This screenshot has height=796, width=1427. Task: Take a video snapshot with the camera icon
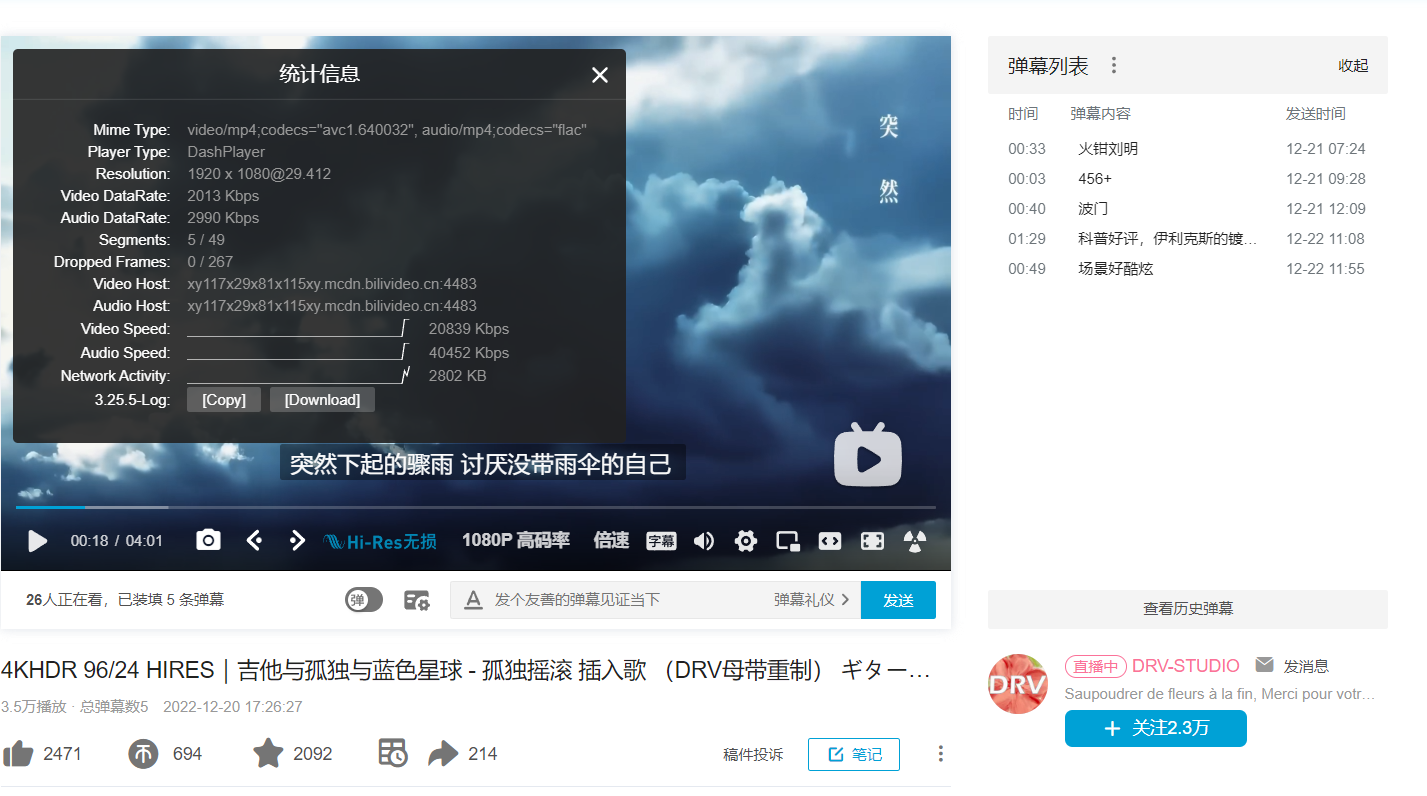(x=207, y=540)
